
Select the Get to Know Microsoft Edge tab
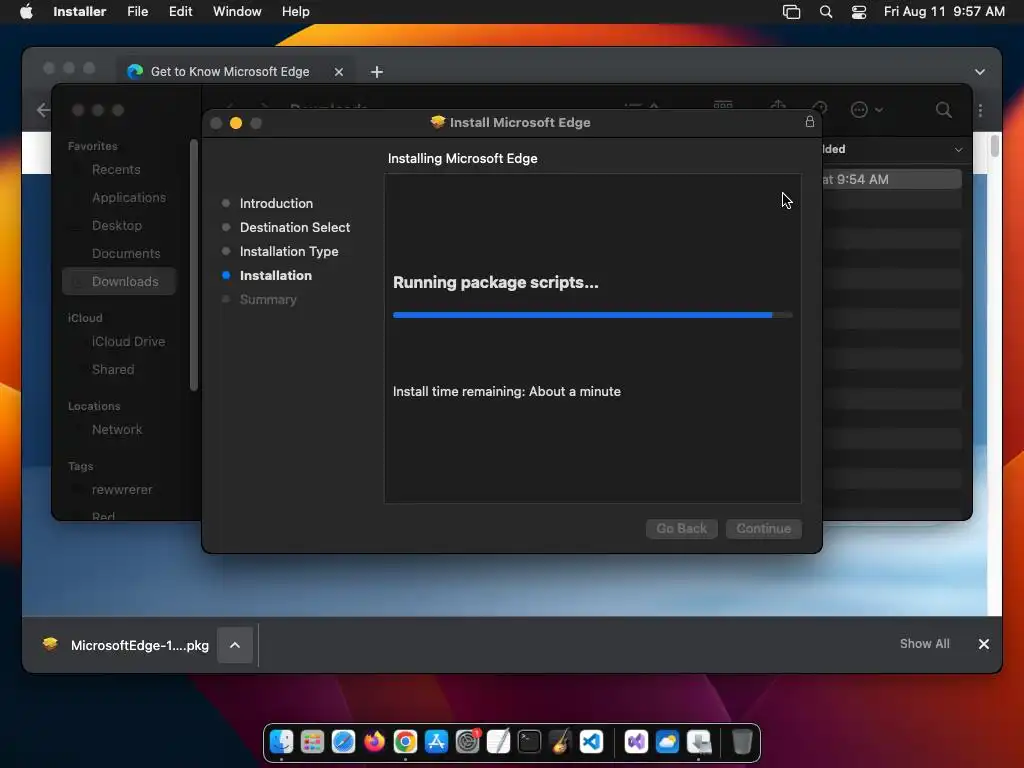click(230, 72)
